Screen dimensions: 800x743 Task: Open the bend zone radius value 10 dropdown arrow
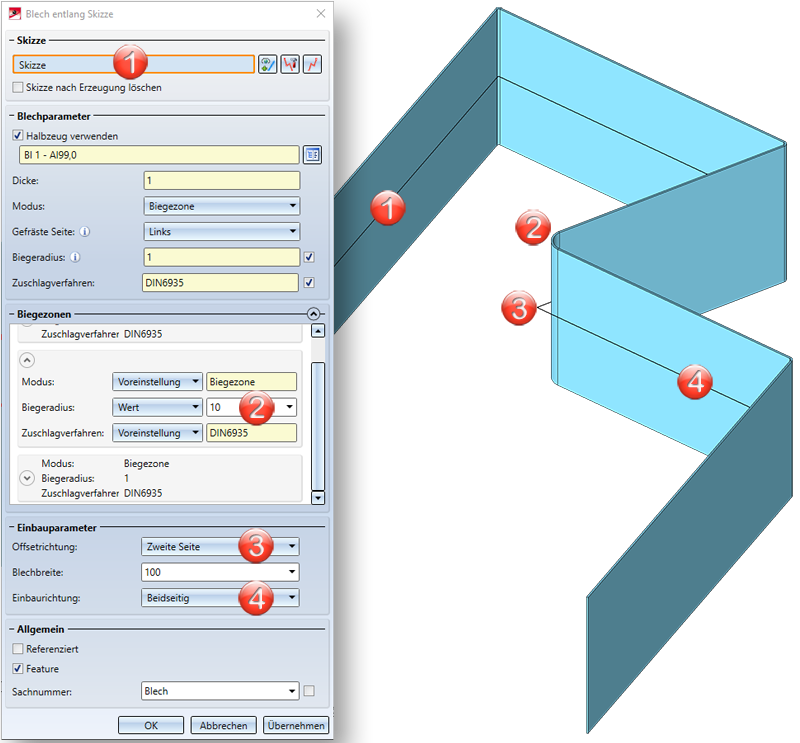pos(289,407)
